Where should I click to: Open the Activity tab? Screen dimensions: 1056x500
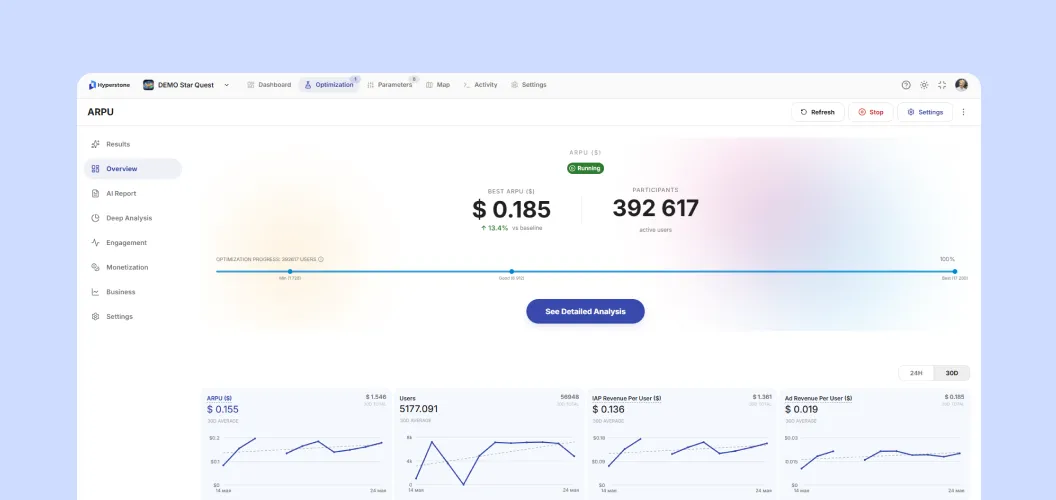(480, 85)
